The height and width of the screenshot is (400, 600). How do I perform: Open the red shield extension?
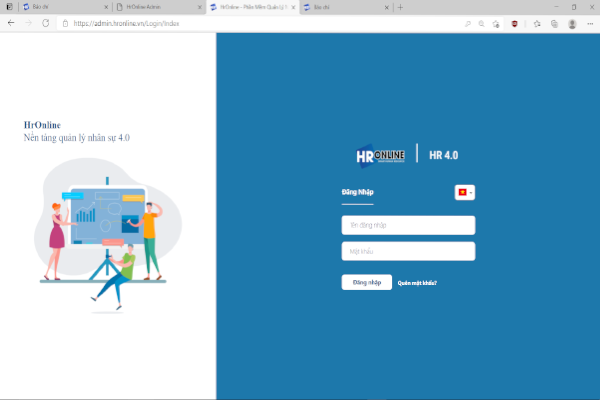coord(515,24)
